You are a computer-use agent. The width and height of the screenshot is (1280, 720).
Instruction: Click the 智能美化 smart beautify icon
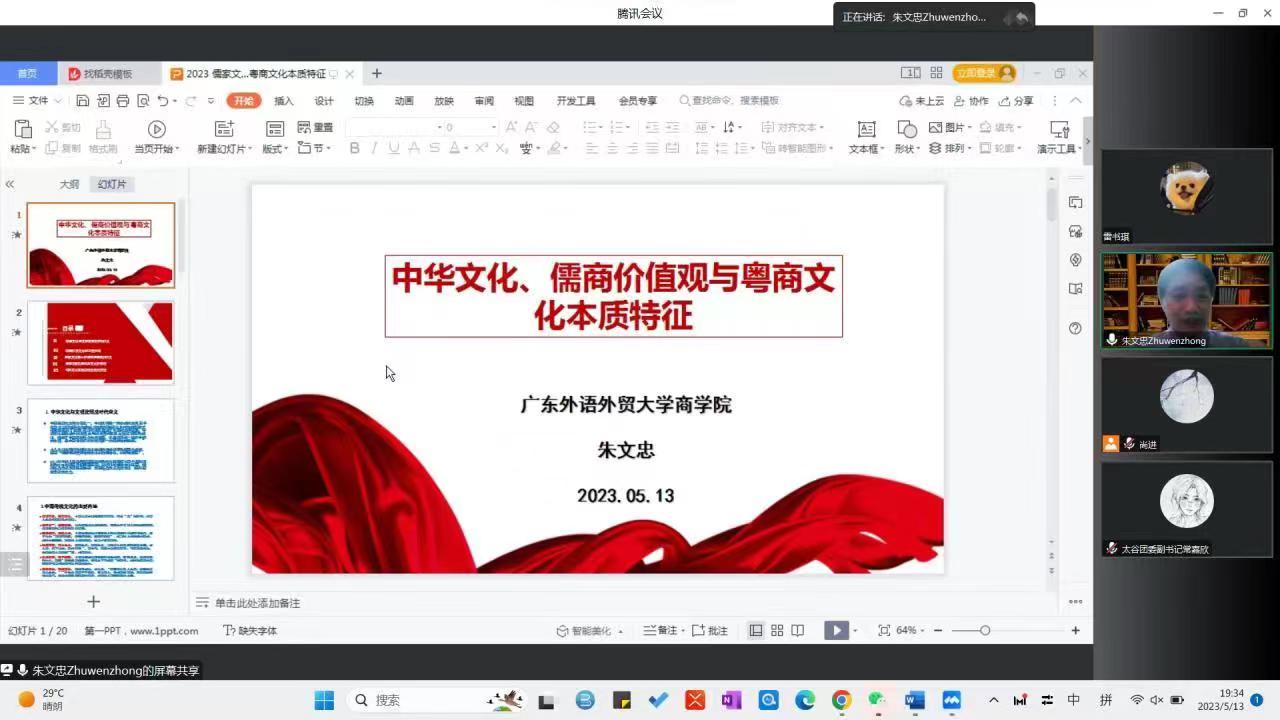(564, 631)
